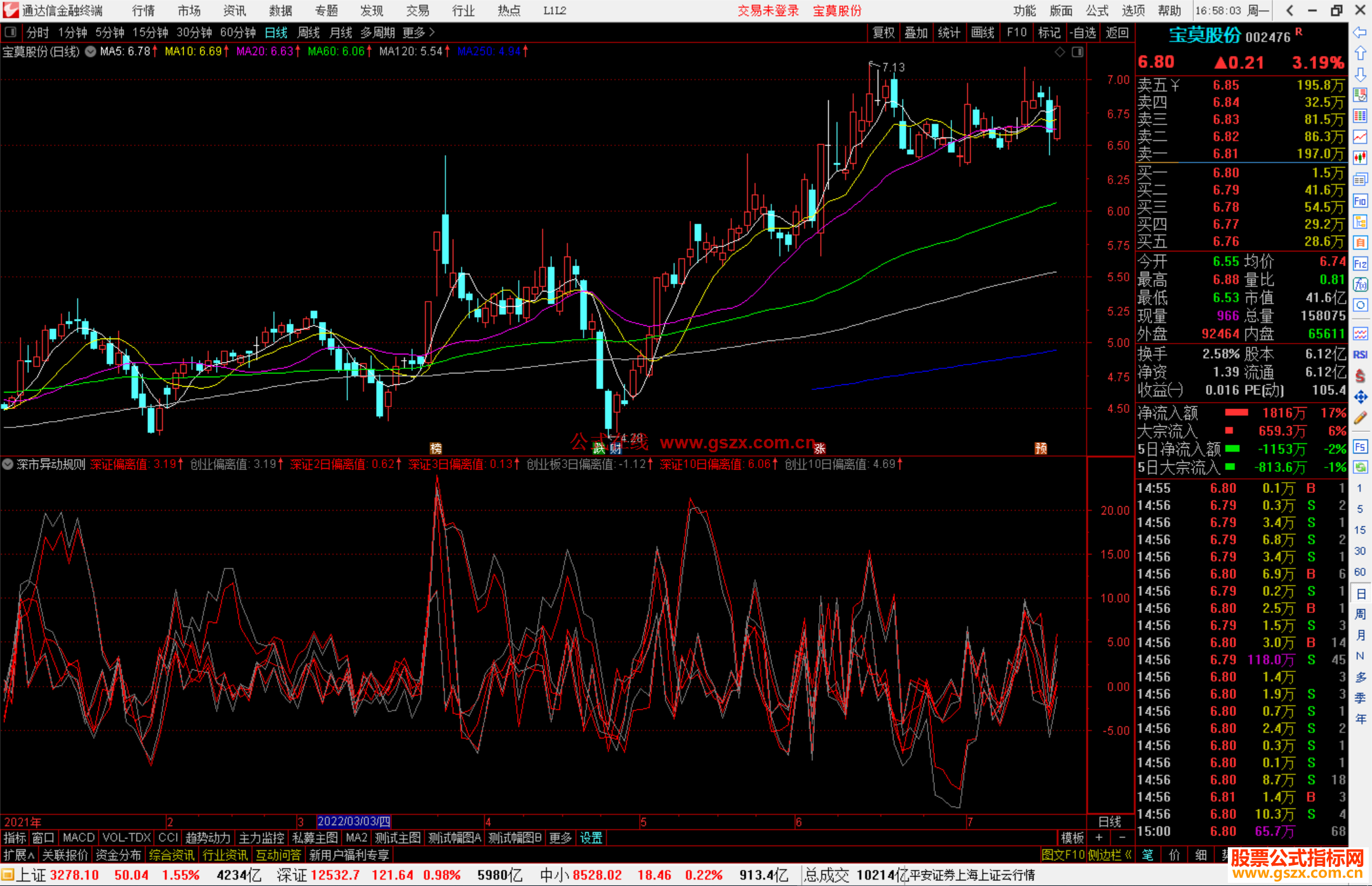Click 交易未登录 login link
1372x886 pixels.
[x=768, y=11]
